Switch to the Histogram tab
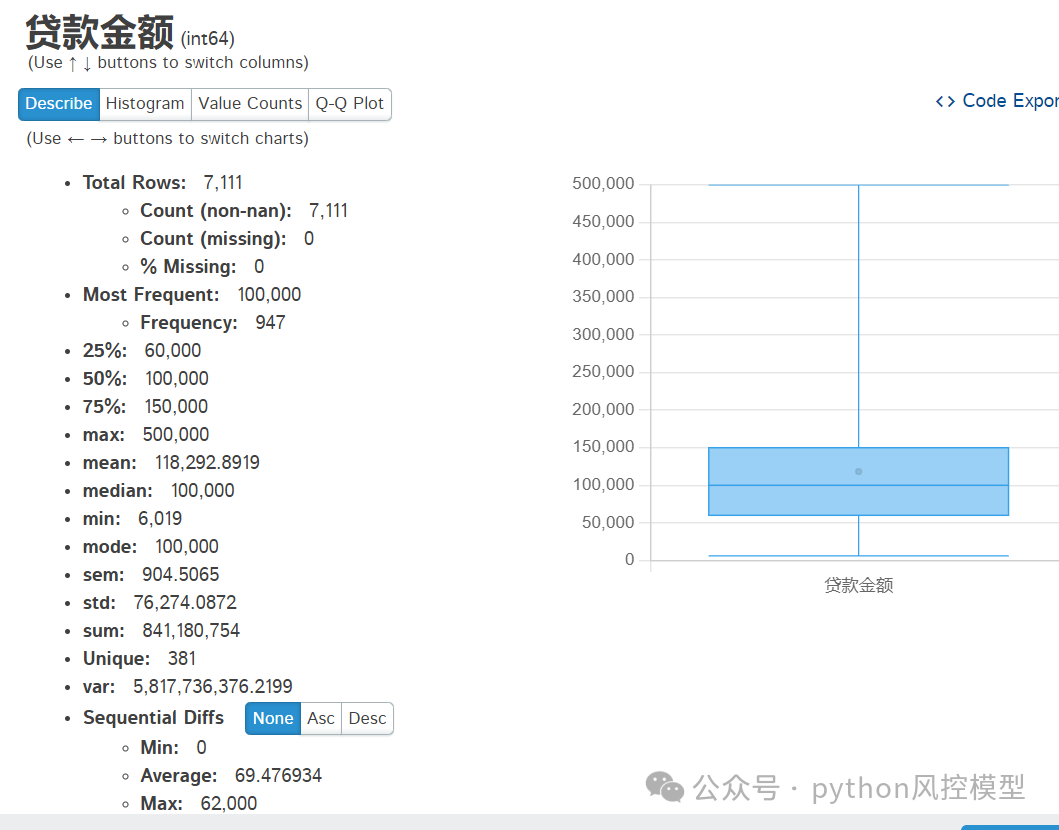This screenshot has height=830, width=1059. (x=145, y=104)
